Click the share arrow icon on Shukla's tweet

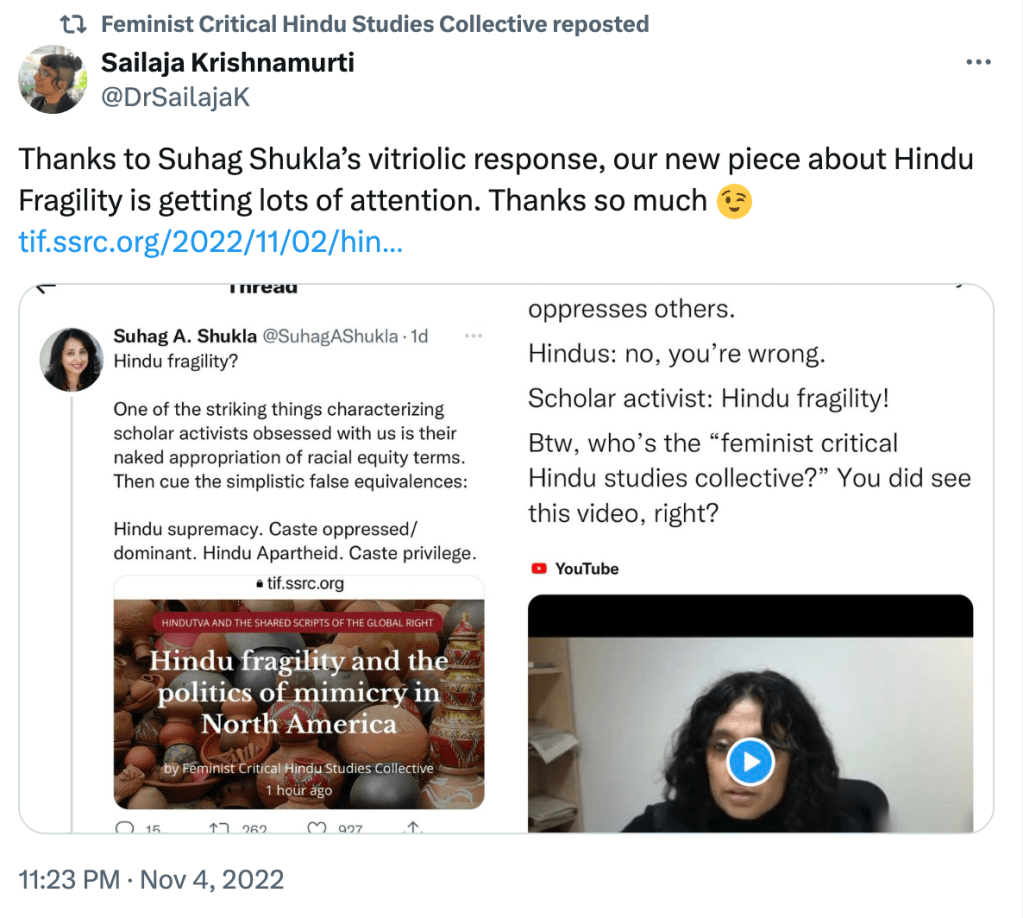click(412, 827)
